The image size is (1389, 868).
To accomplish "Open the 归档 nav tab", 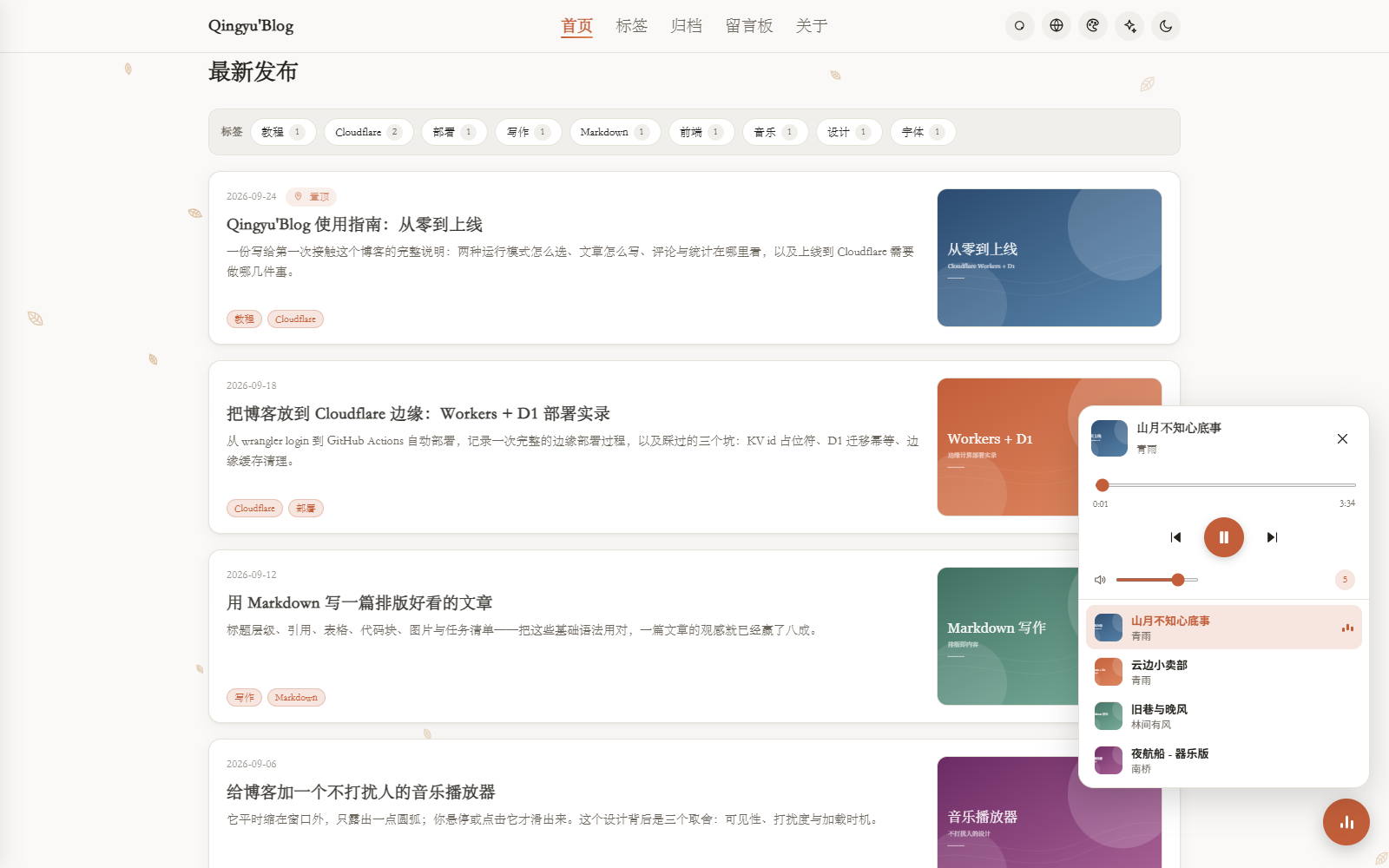I will pos(687,26).
